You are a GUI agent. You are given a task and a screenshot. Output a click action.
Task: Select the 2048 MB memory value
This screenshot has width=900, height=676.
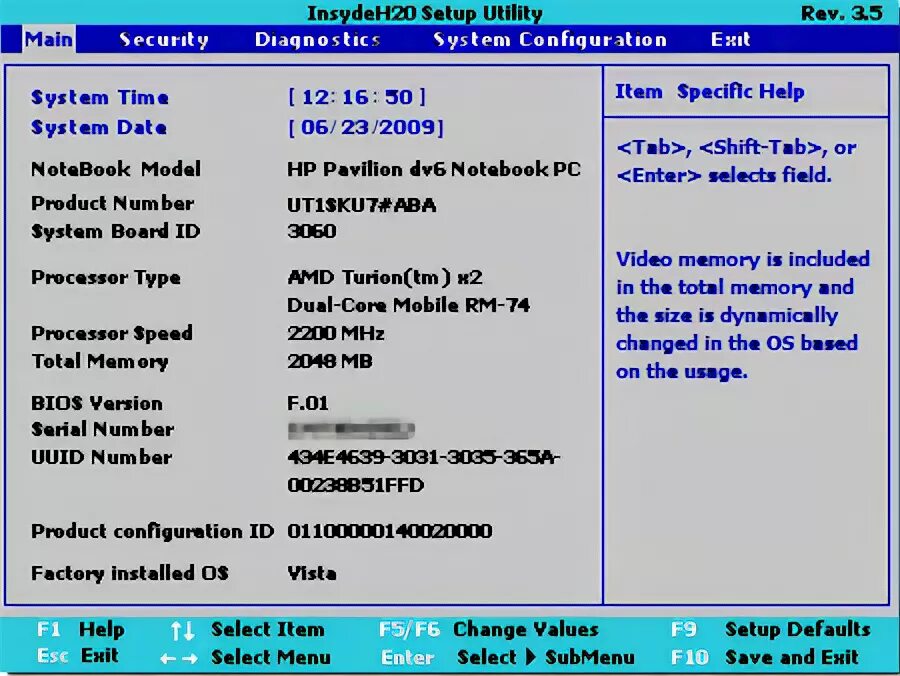[330, 361]
